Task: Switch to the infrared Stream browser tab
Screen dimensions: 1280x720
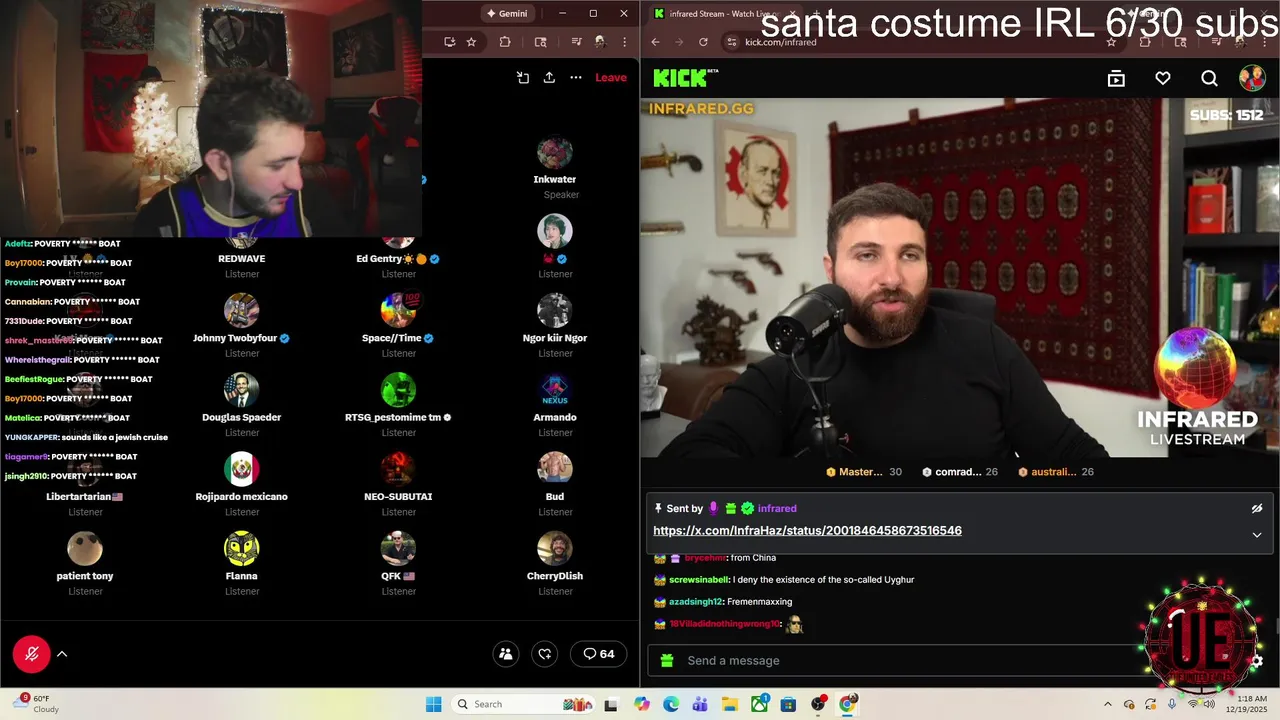Action: coord(725,14)
